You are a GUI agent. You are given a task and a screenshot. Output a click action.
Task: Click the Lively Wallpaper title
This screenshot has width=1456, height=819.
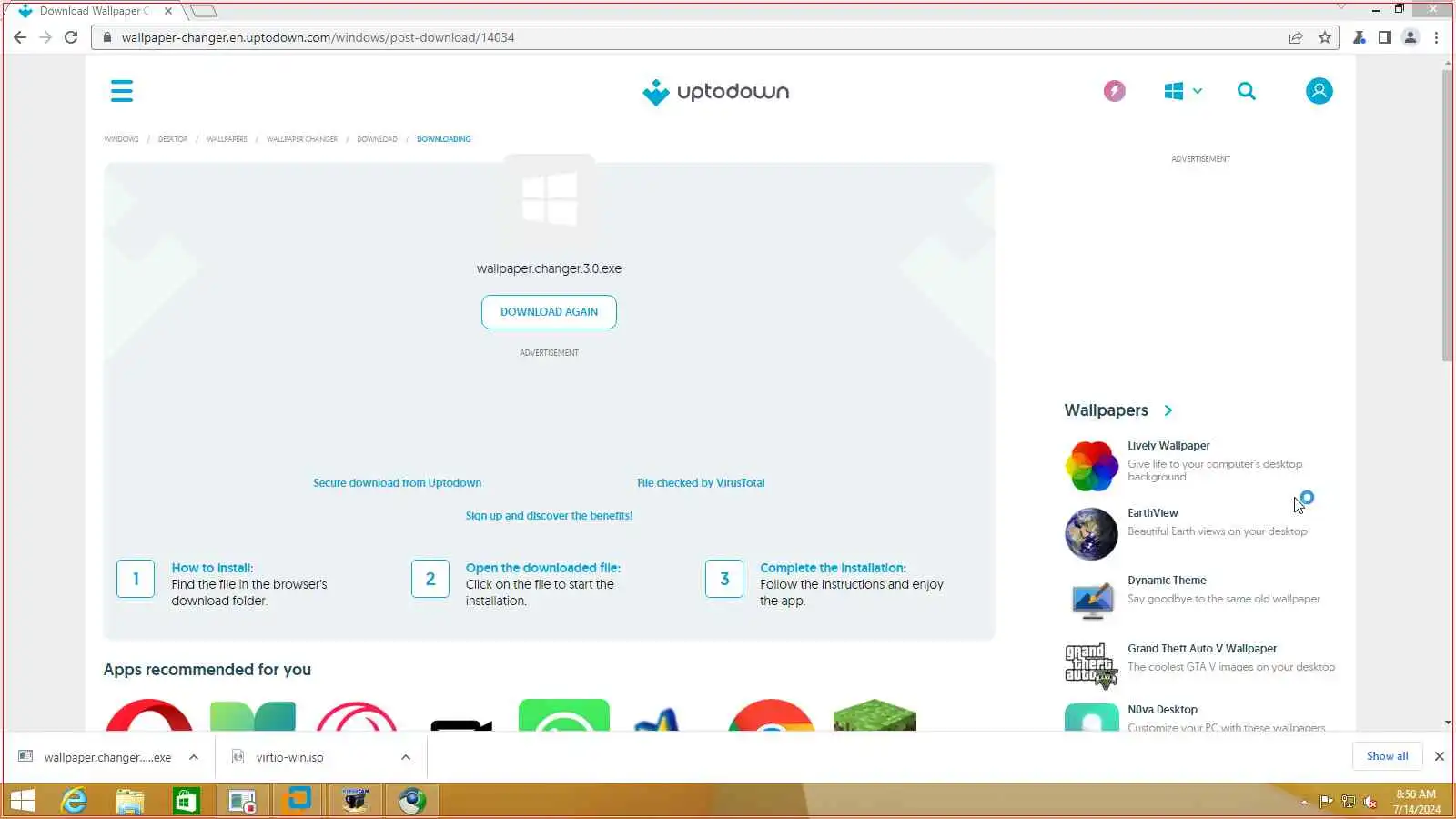[x=1168, y=446]
